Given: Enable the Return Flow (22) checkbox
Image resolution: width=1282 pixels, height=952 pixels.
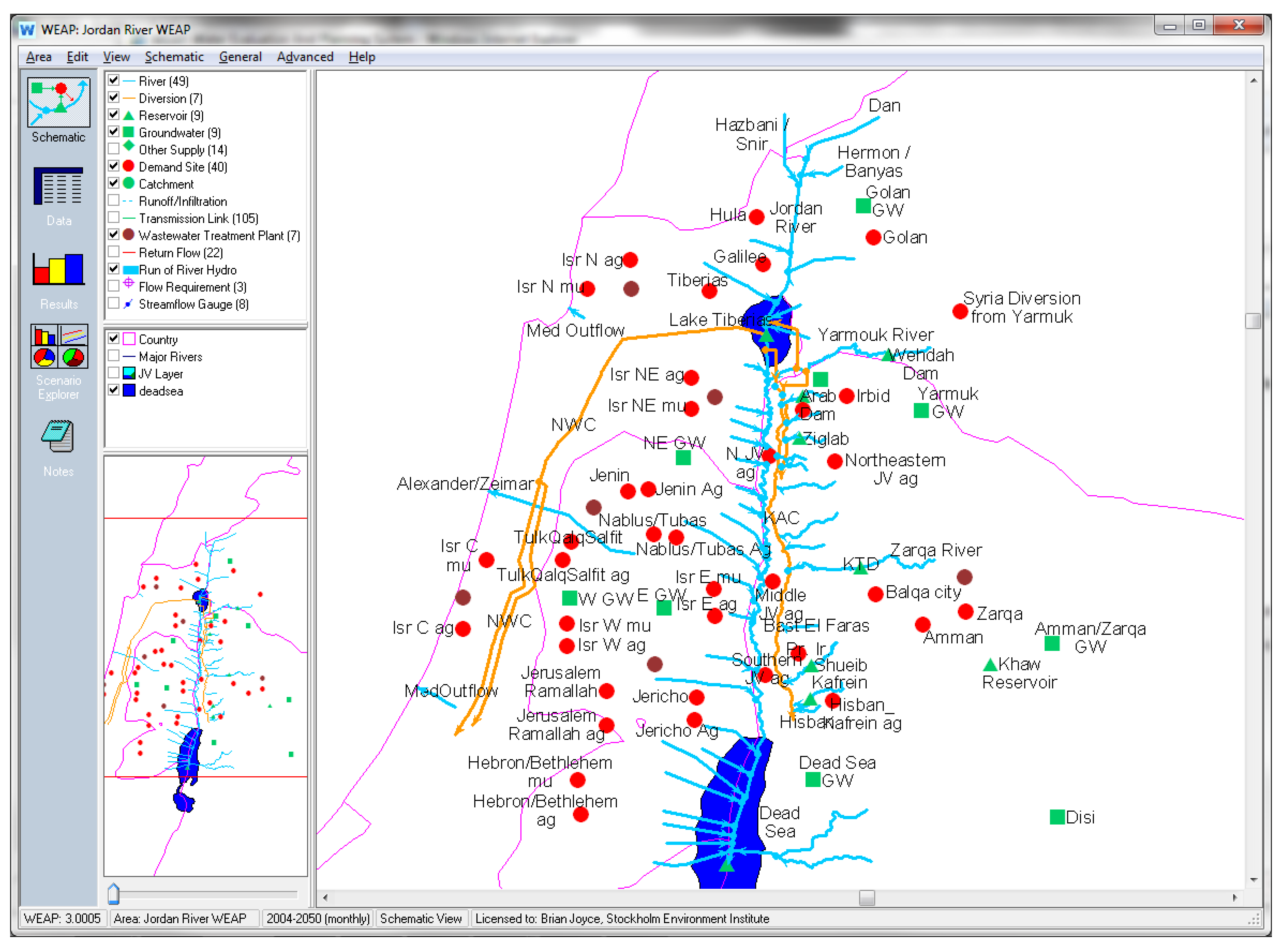Looking at the screenshot, I should tap(114, 252).
